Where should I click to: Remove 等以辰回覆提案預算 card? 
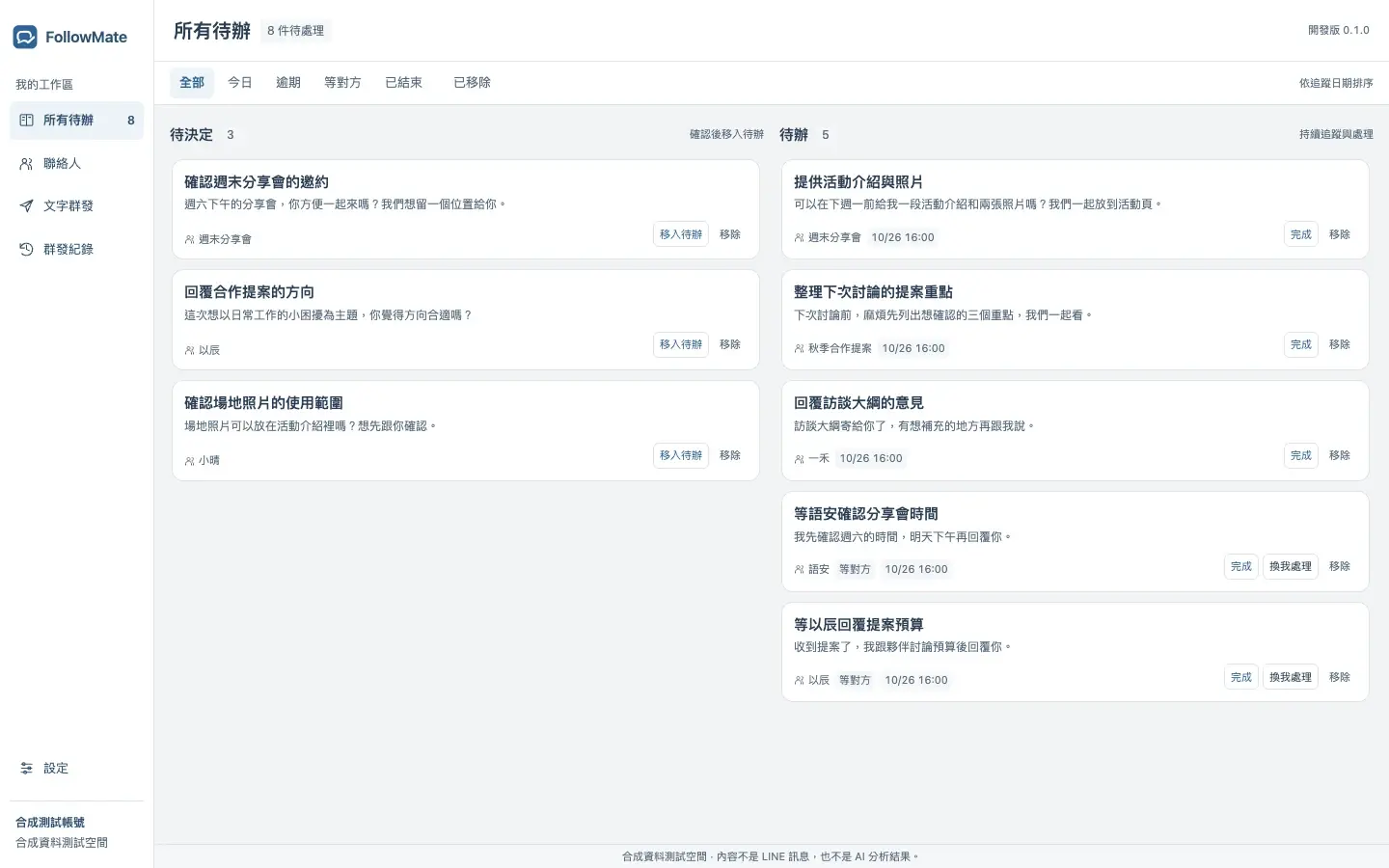coord(1340,677)
